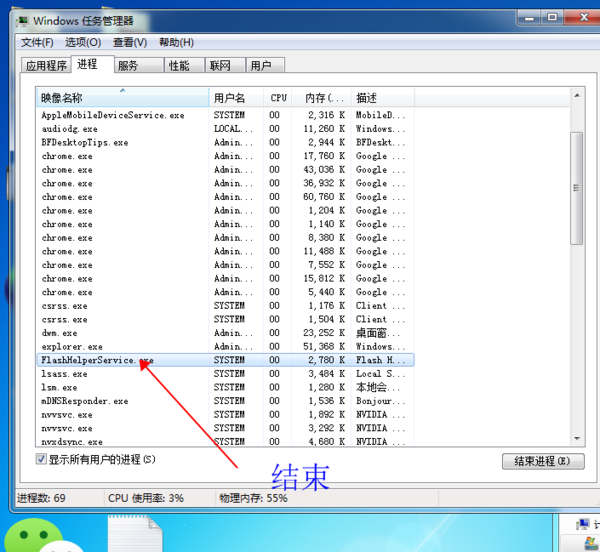Select chrome.exe using 43,036 K

click(225, 170)
